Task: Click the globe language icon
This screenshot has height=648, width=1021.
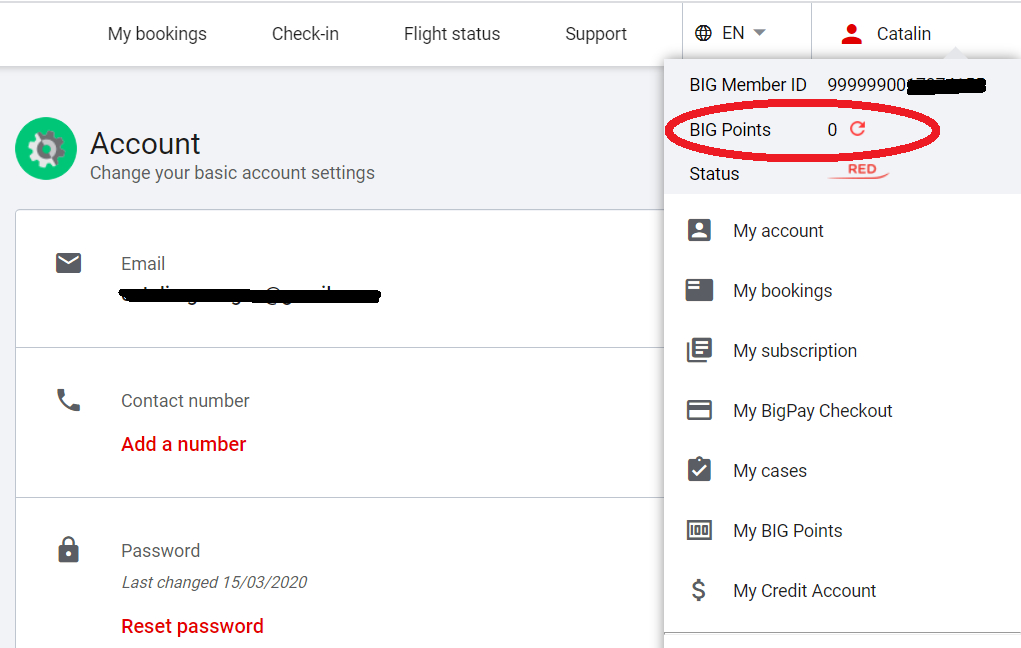Action: [x=703, y=33]
